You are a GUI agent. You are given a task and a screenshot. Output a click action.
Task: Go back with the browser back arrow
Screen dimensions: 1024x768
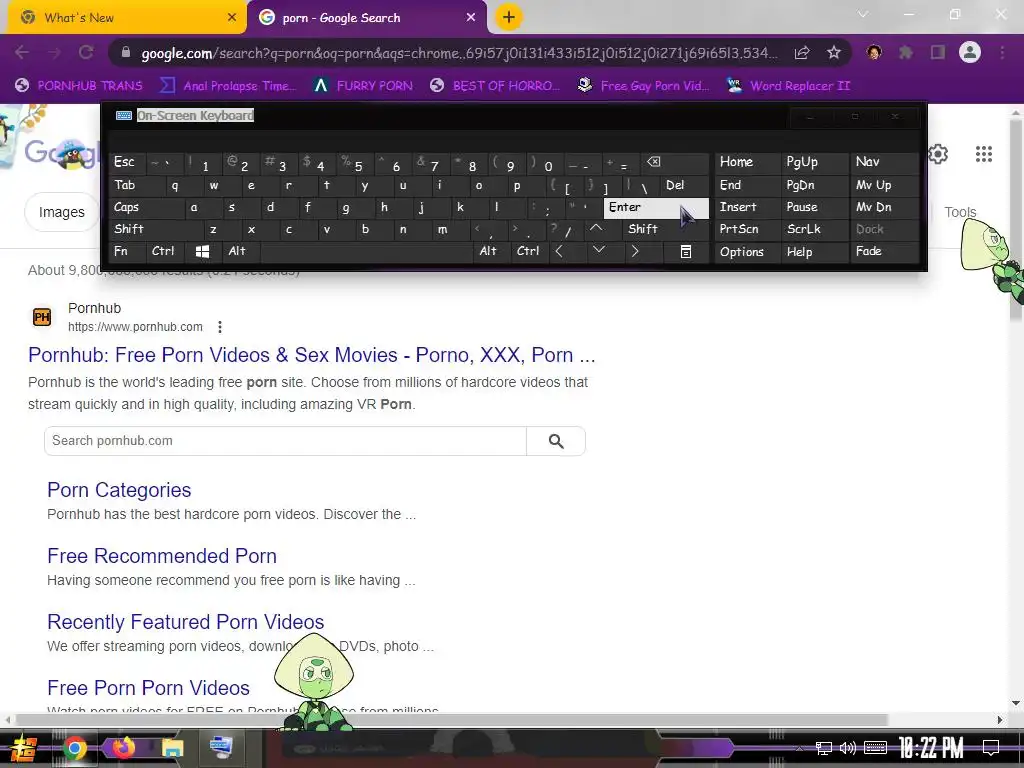[x=22, y=53]
